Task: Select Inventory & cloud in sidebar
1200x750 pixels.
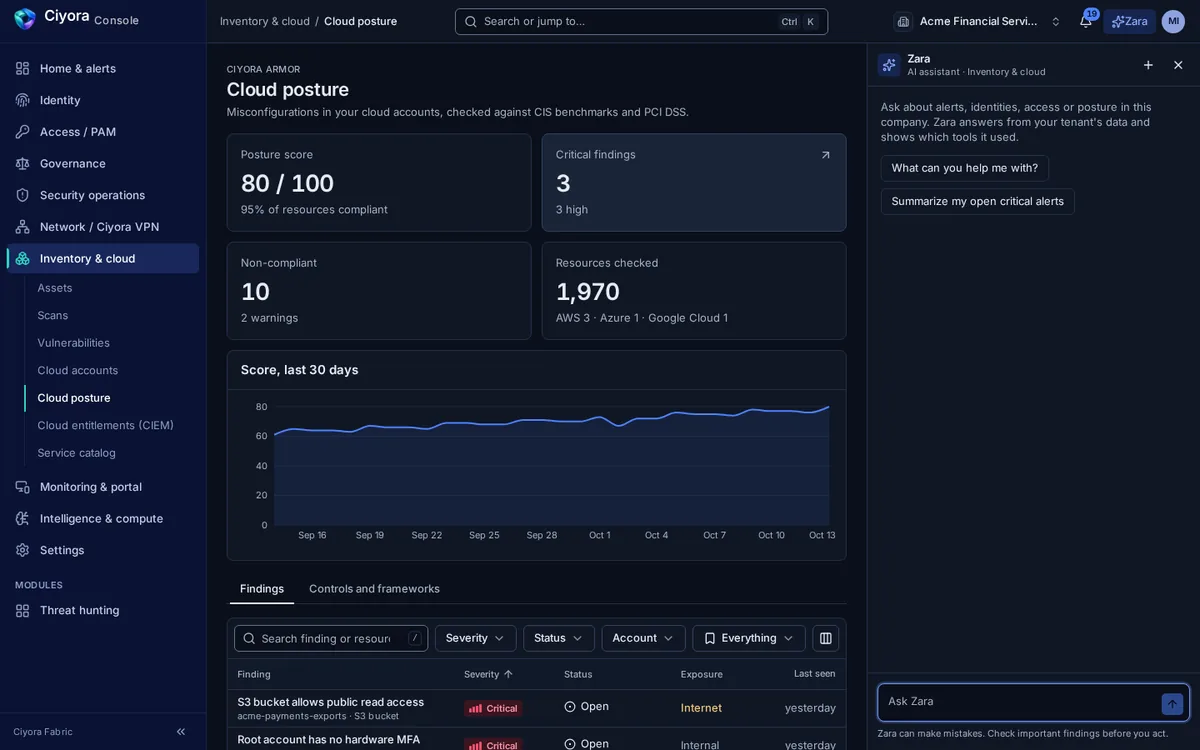Action: [103, 258]
